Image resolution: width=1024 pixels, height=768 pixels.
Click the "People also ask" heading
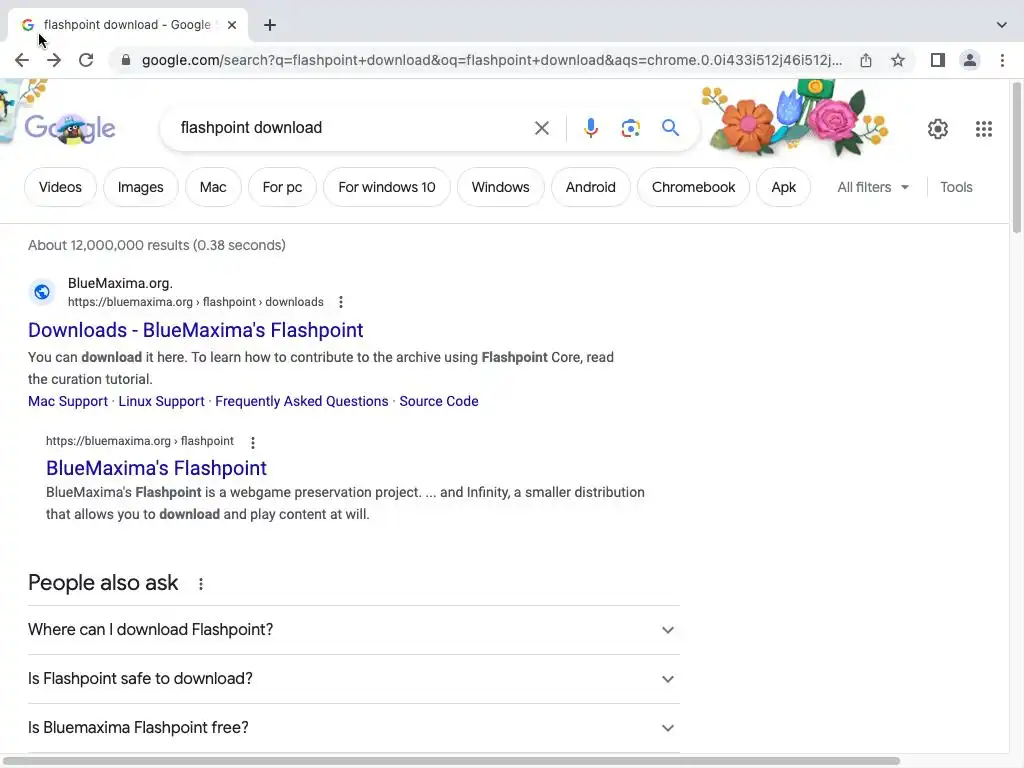tap(103, 583)
